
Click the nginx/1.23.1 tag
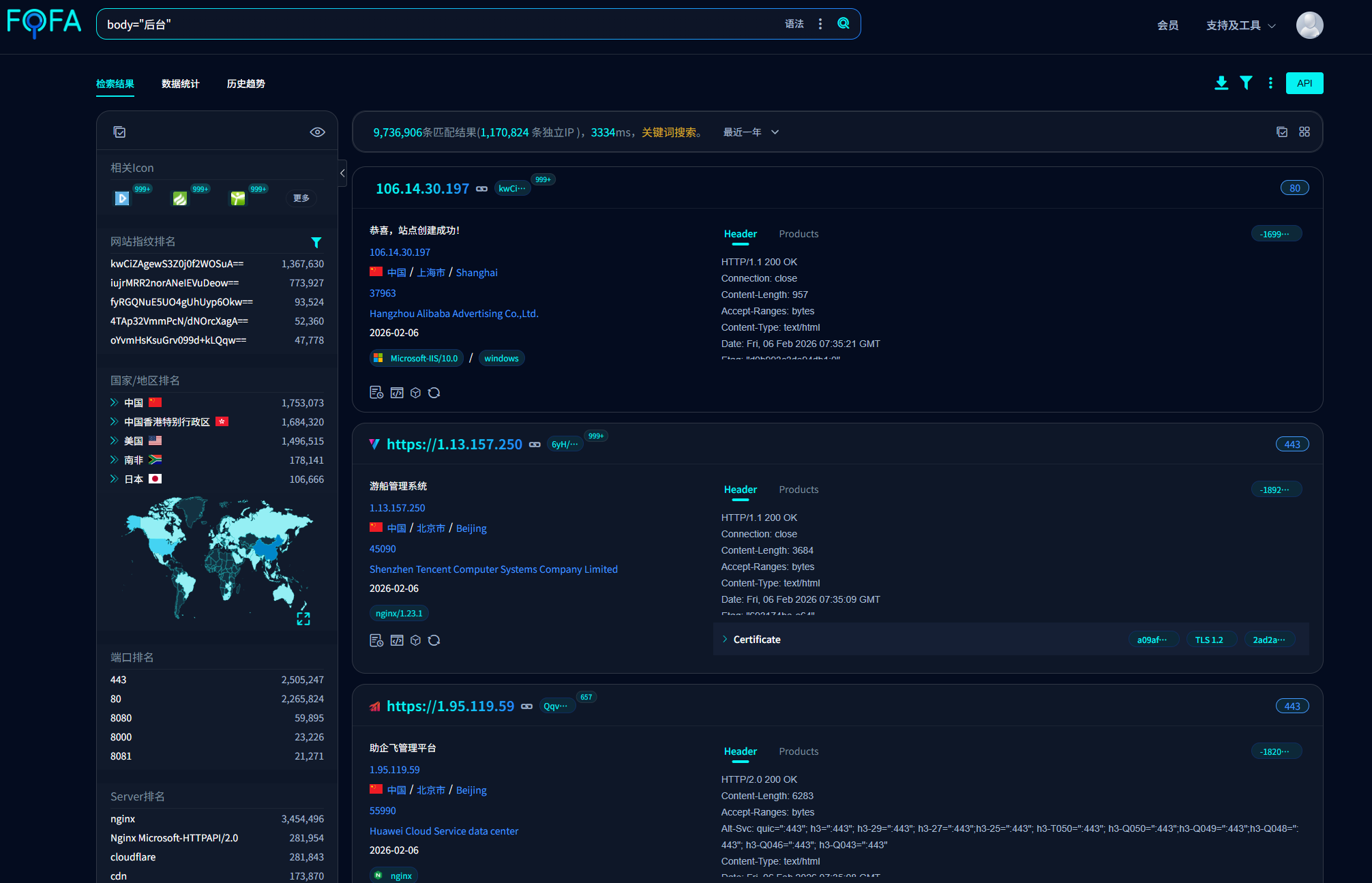399,613
